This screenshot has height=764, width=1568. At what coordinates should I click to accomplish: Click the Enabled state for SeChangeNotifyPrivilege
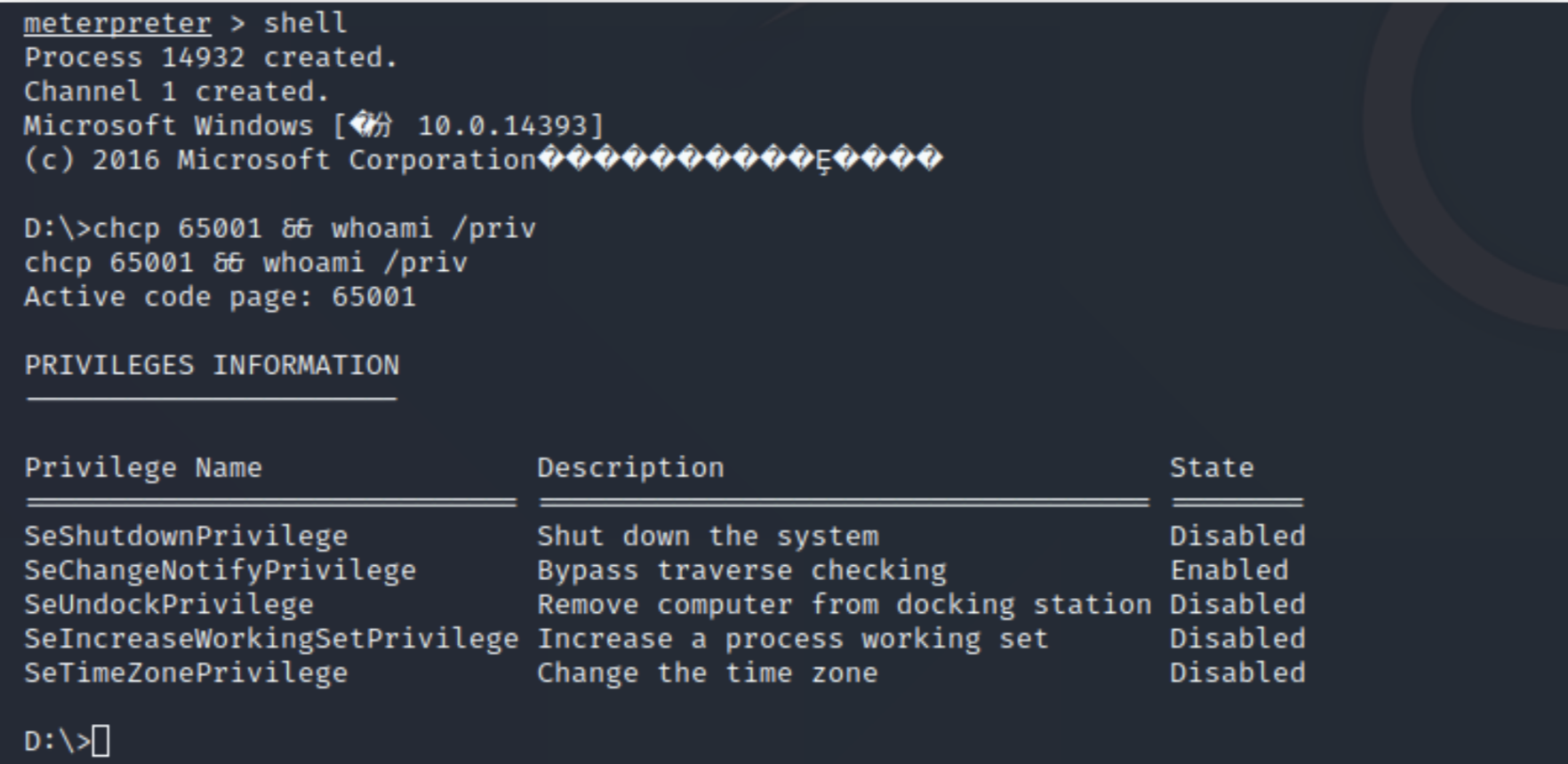pyautogui.click(x=1229, y=570)
